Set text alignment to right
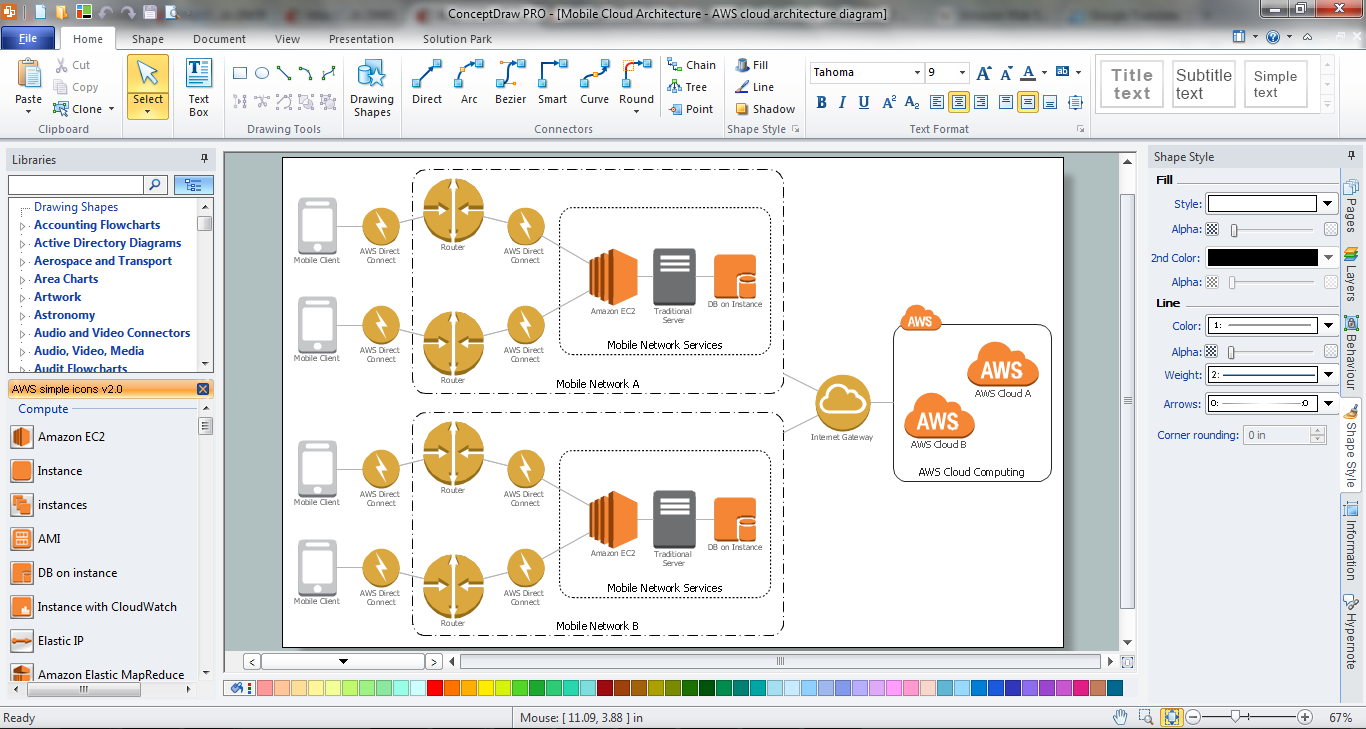1366x729 pixels. (981, 102)
